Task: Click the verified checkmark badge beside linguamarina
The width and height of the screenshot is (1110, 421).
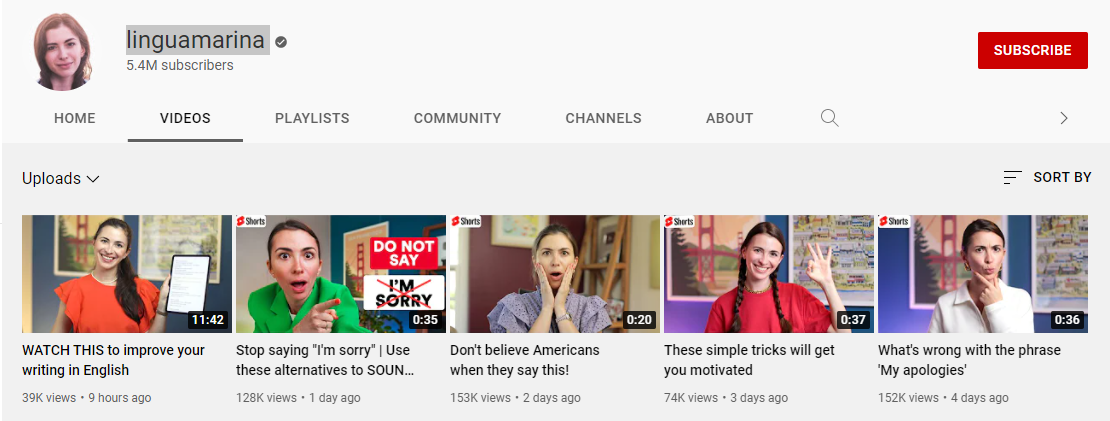Action: click(x=281, y=42)
